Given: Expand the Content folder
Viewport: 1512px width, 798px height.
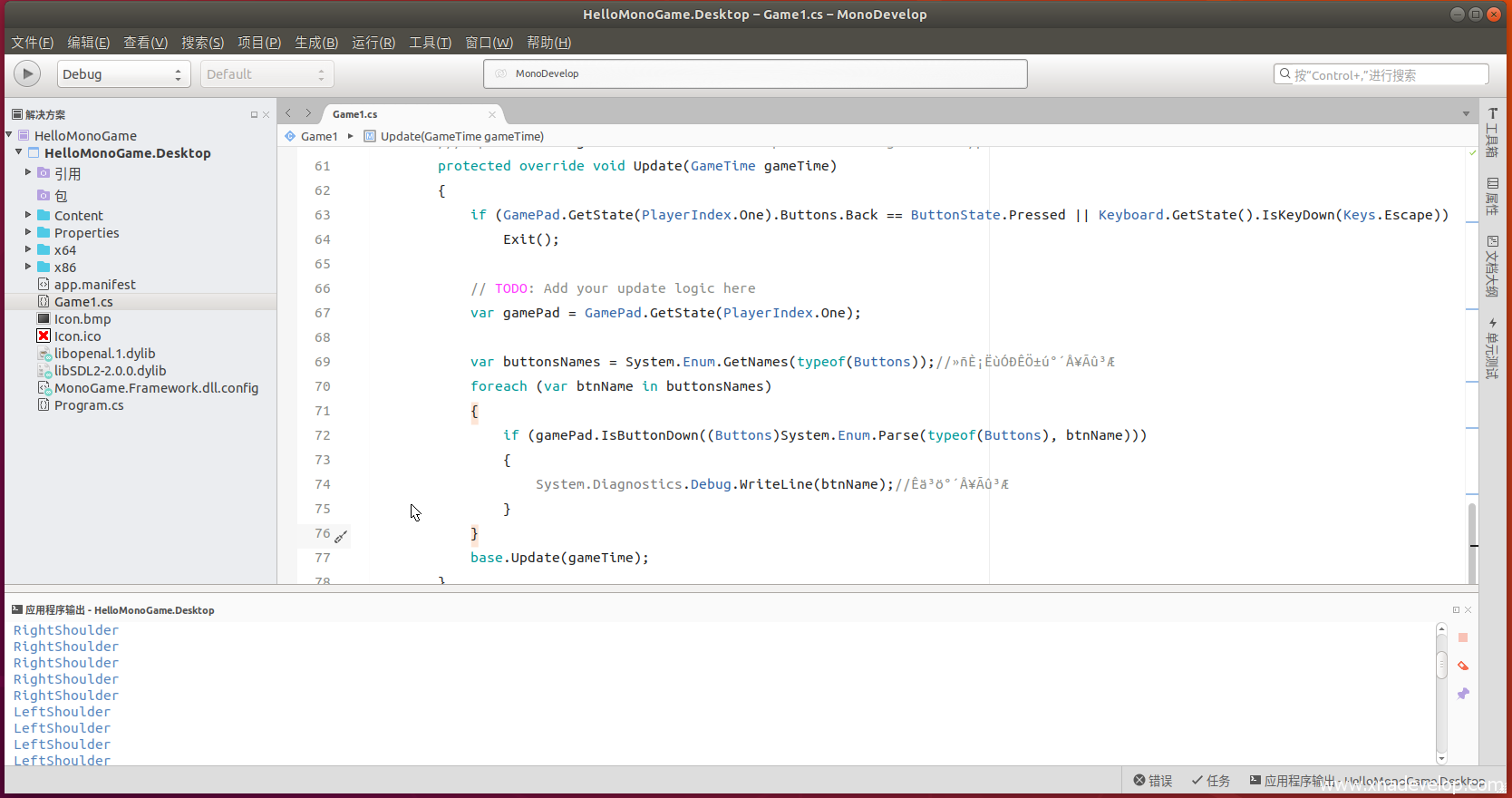Looking at the screenshot, I should 28,216.
